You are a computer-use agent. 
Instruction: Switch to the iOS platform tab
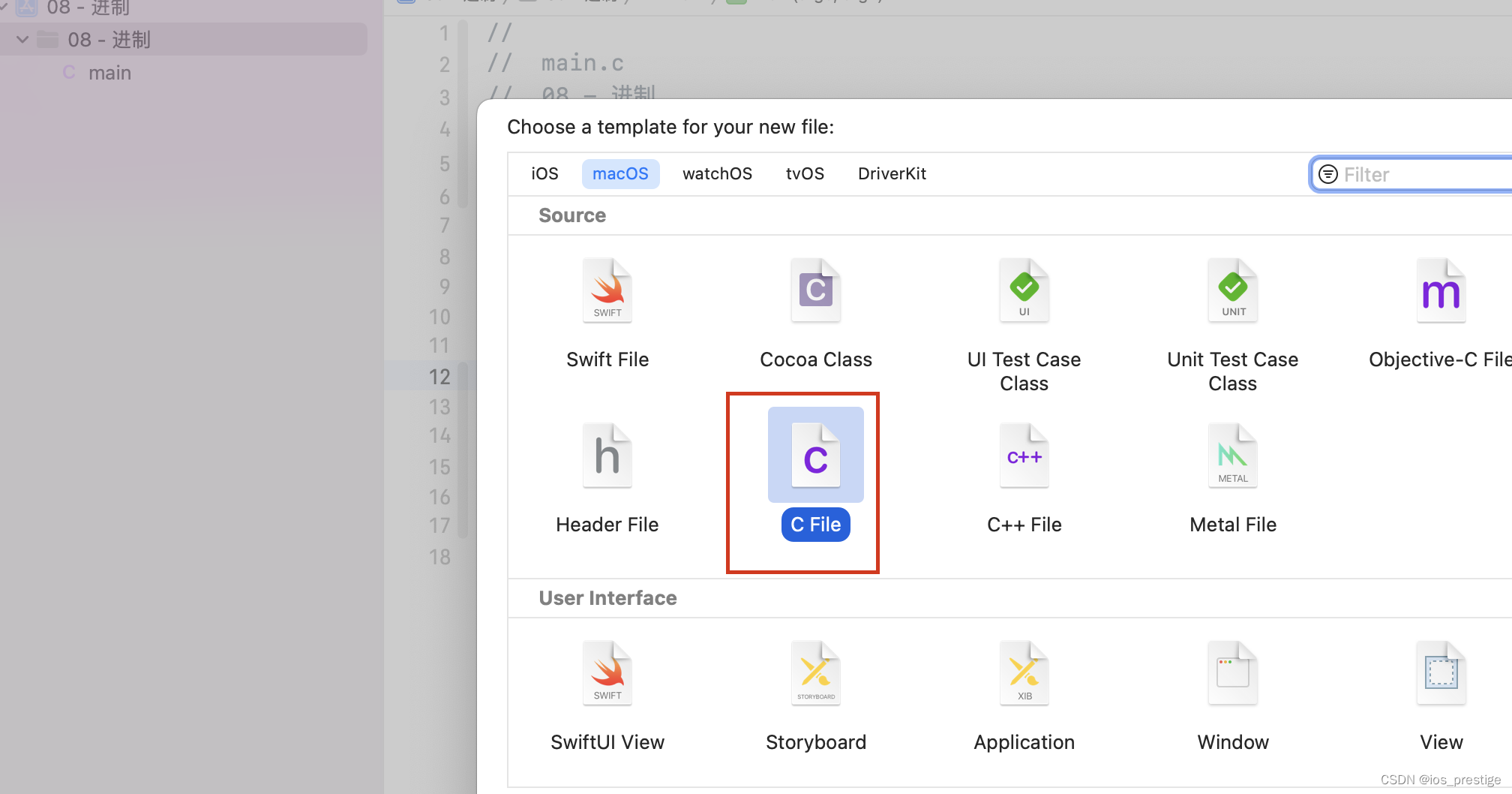545,174
